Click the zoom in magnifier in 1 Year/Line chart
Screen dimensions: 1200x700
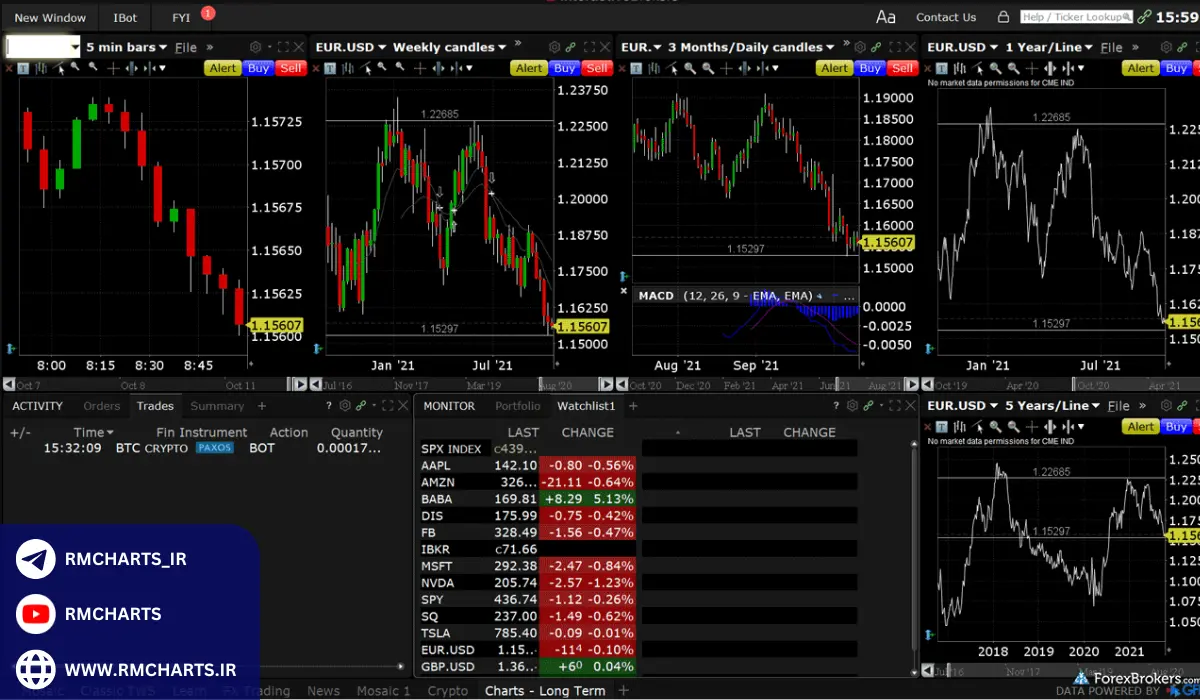pyautogui.click(x=995, y=68)
